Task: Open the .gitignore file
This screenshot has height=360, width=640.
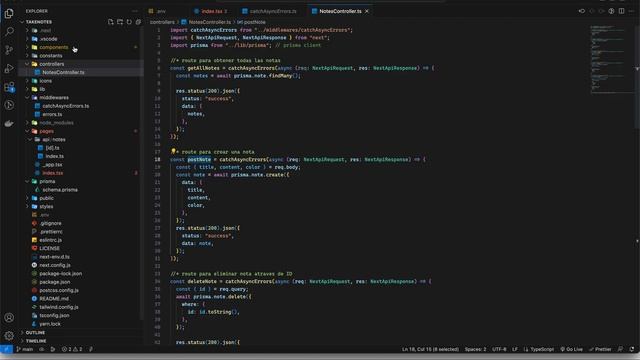Action: [51, 223]
